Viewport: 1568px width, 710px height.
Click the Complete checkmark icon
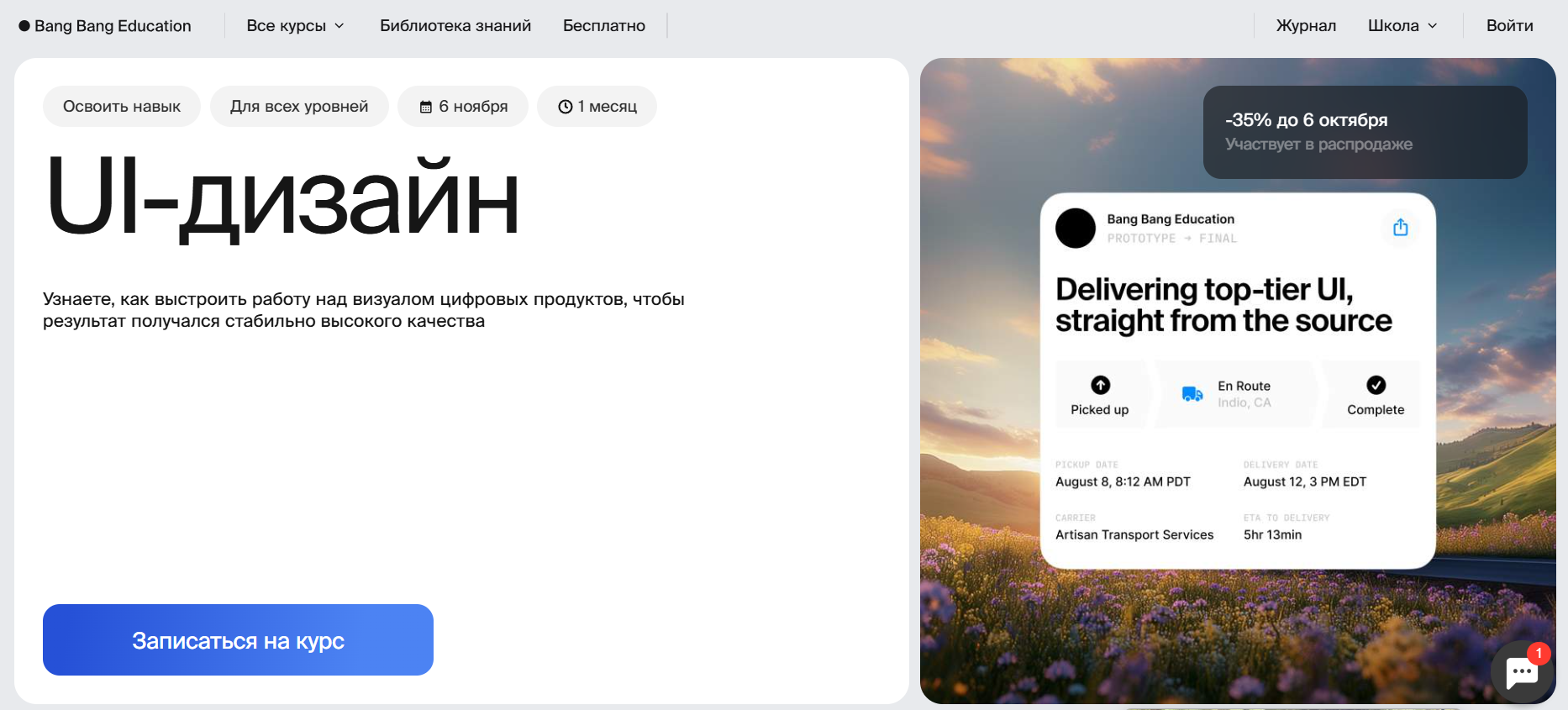point(1376,385)
